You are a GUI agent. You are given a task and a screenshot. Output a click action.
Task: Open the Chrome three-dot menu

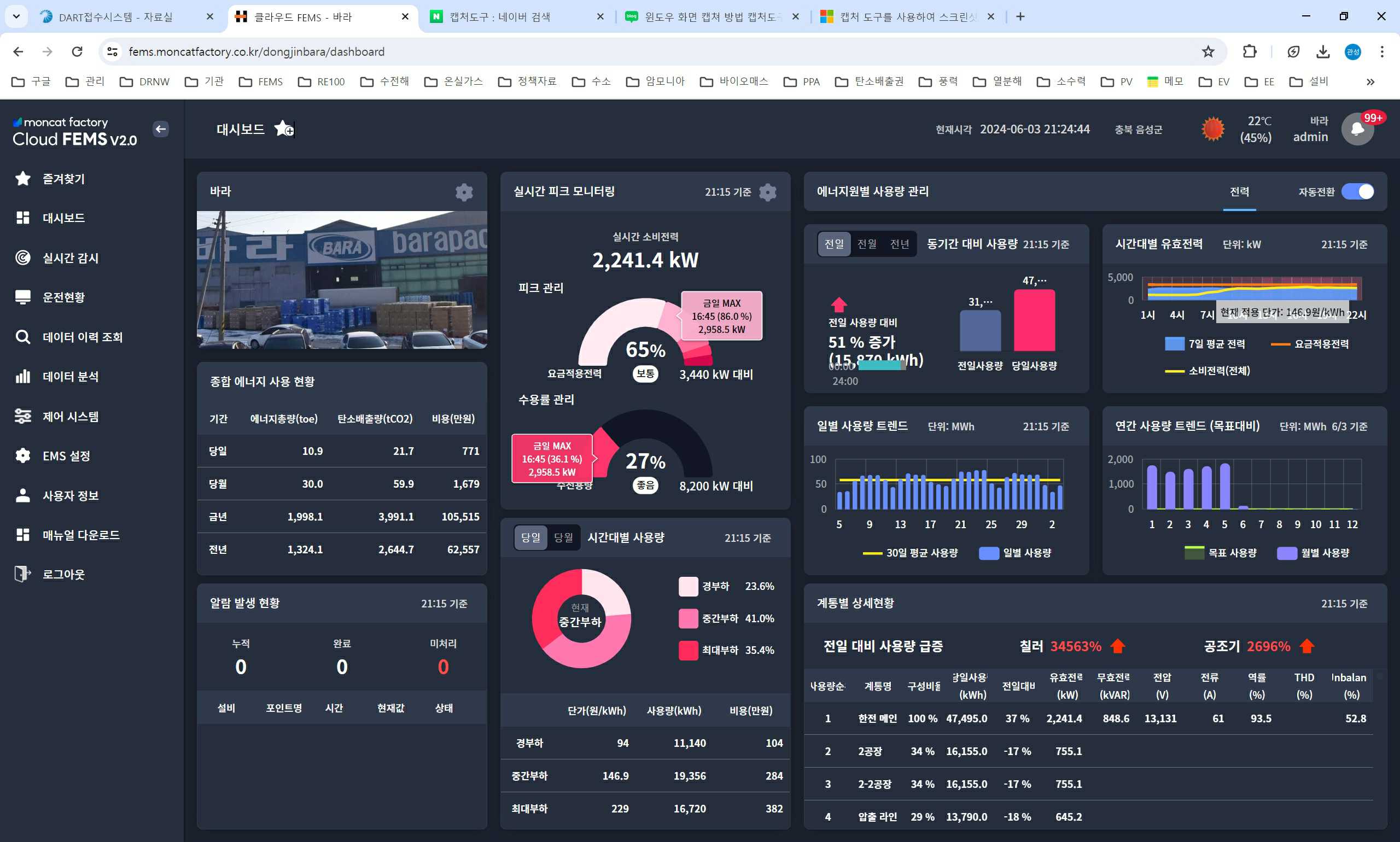tap(1382, 51)
